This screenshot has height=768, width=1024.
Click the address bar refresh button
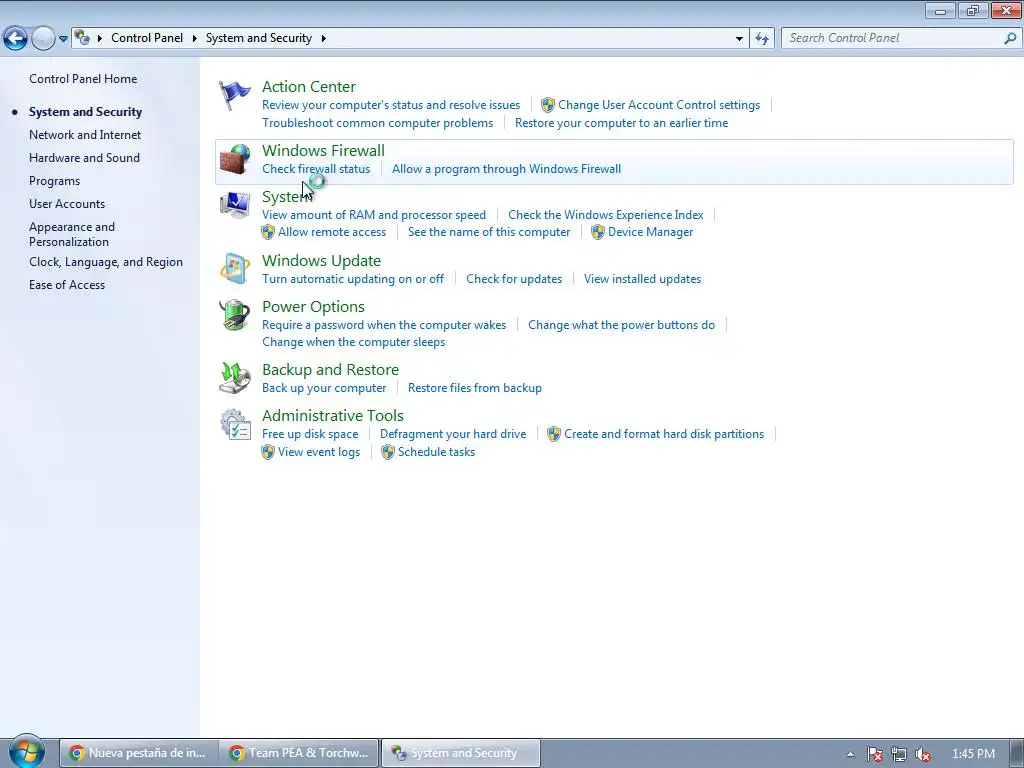[762, 39]
